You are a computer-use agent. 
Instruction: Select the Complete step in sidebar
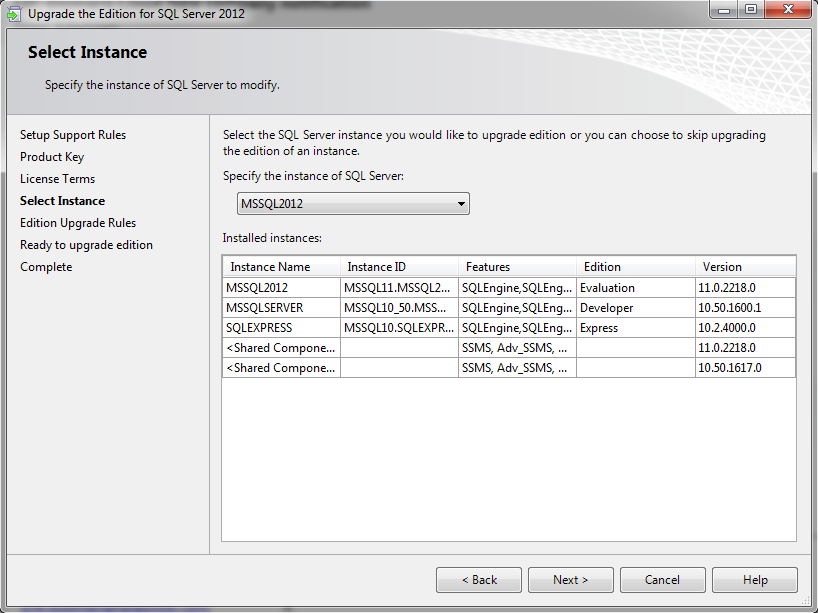pyautogui.click(x=46, y=267)
